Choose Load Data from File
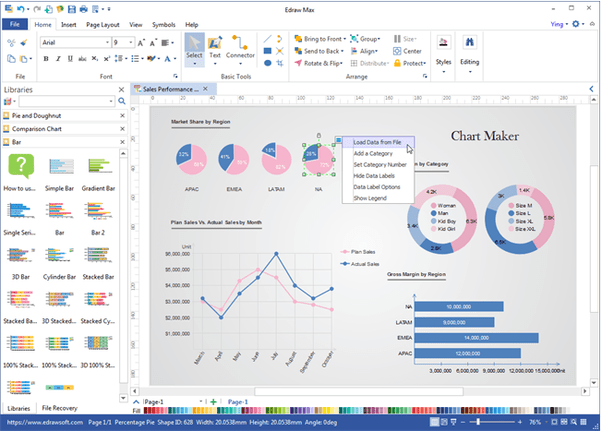Image resolution: width=602 pixels, height=431 pixels. click(x=378, y=142)
